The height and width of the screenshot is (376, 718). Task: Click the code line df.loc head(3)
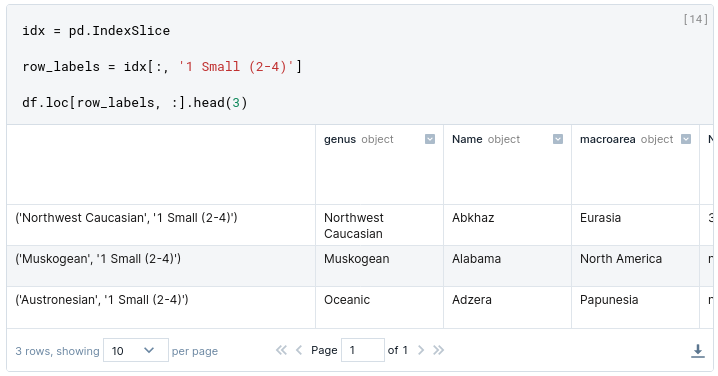click(x=135, y=103)
